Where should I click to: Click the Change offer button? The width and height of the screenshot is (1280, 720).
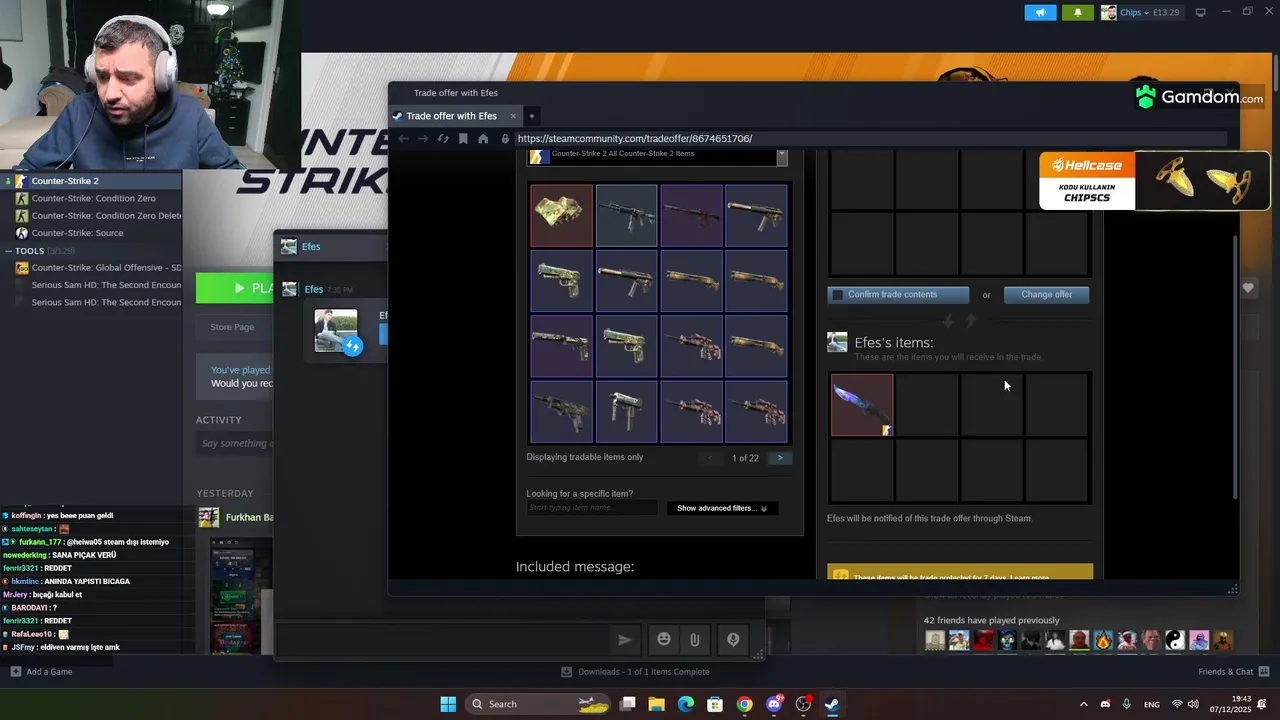1046,295
